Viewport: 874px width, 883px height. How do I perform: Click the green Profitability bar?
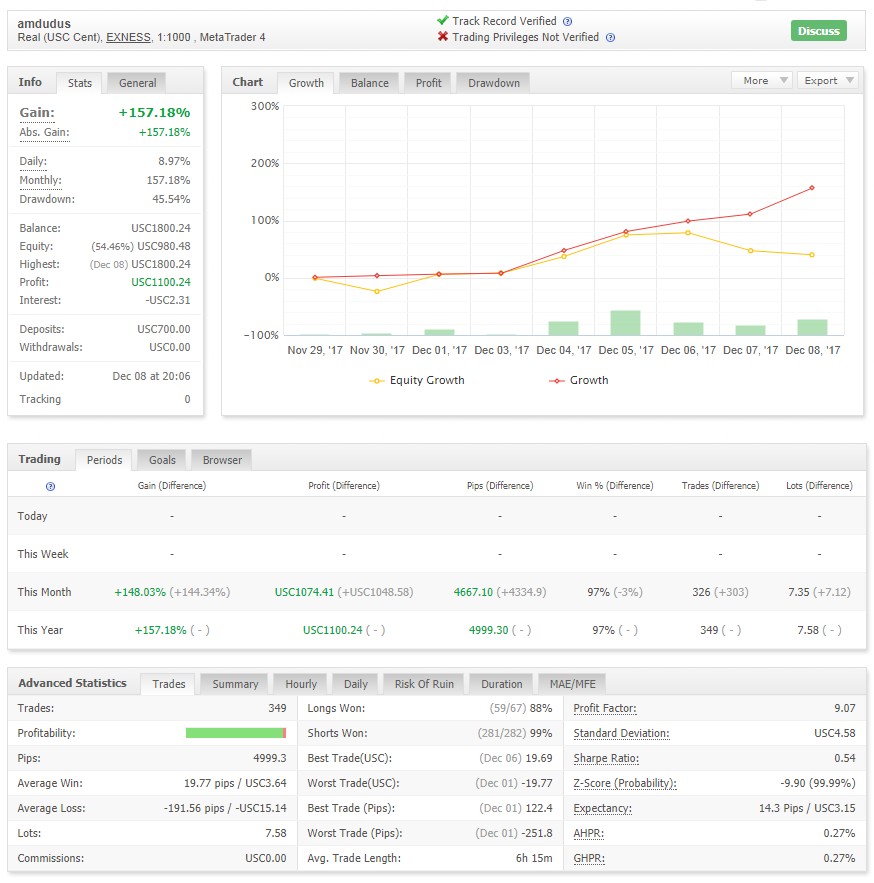point(234,733)
